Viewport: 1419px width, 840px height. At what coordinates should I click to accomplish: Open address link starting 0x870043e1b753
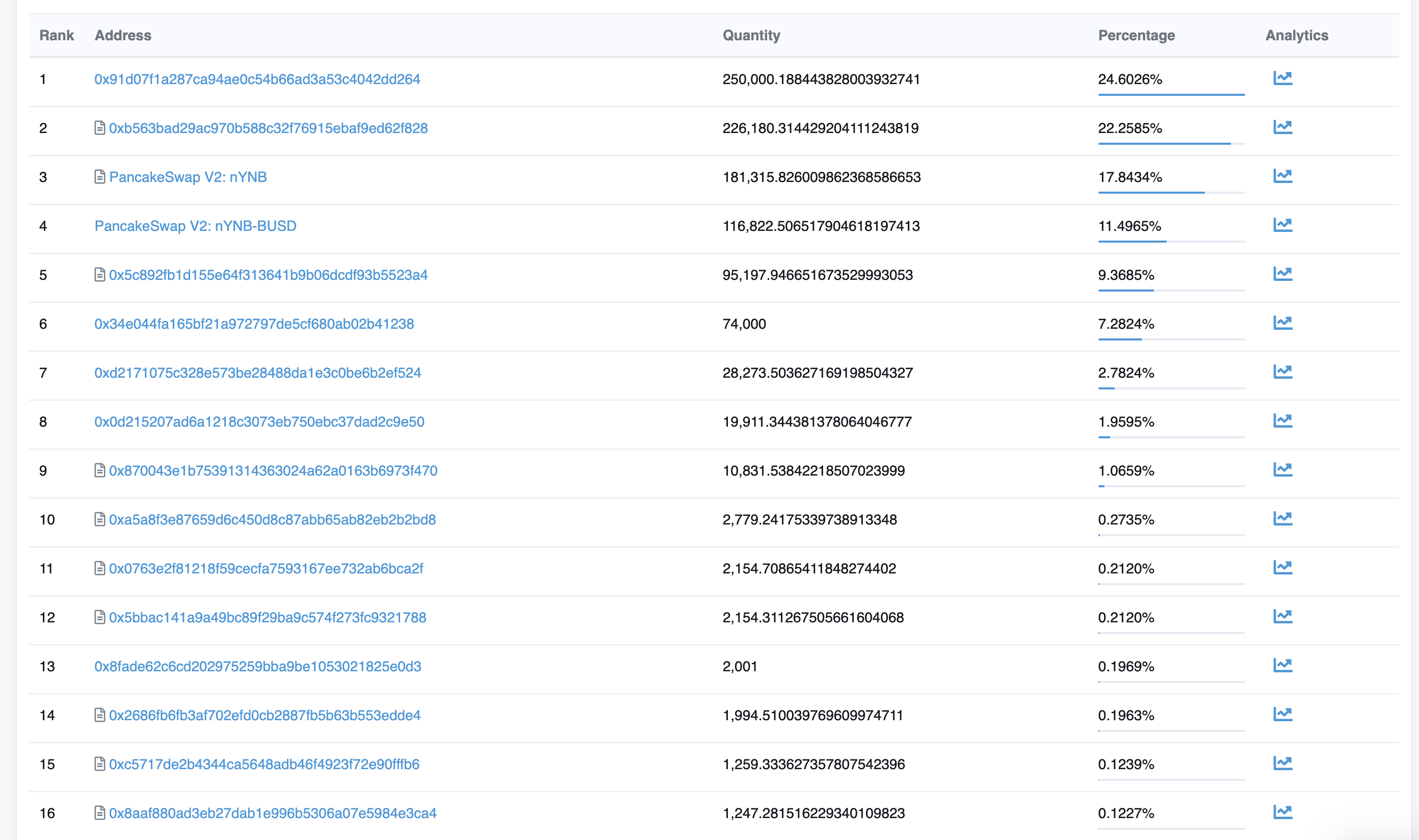coord(273,471)
